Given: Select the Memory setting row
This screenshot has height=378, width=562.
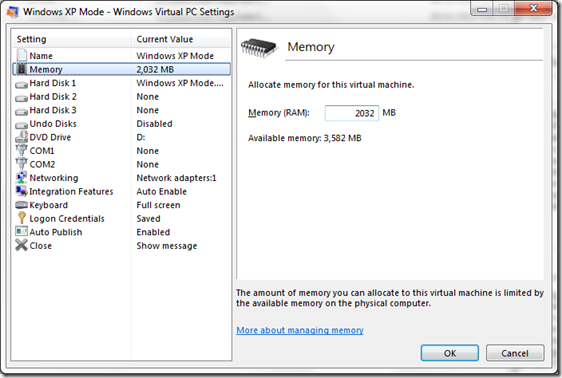Looking at the screenshot, I should coord(122,69).
